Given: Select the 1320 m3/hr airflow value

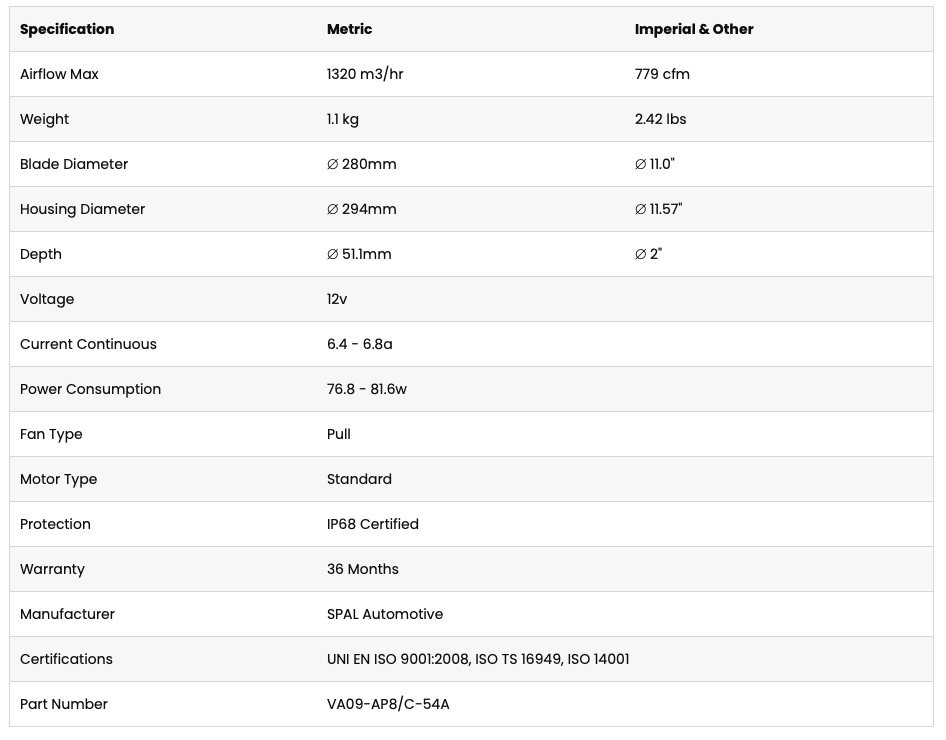Looking at the screenshot, I should [365, 74].
